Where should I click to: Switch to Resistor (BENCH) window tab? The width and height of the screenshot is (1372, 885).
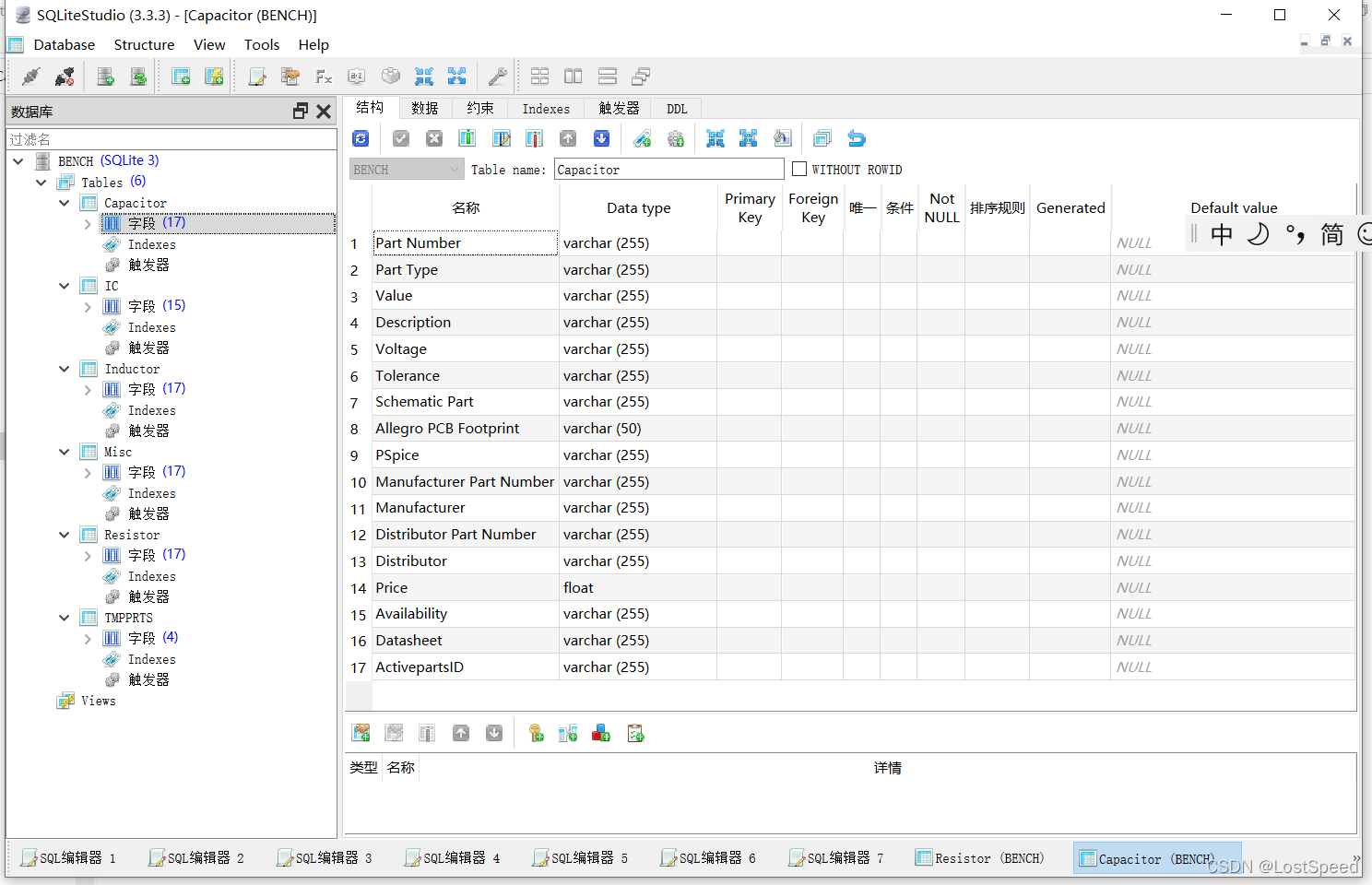(x=980, y=858)
